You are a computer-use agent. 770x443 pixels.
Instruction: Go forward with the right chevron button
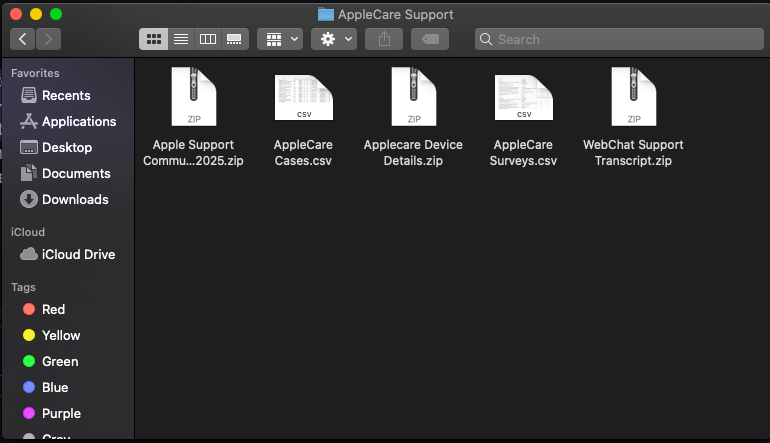(x=48, y=39)
